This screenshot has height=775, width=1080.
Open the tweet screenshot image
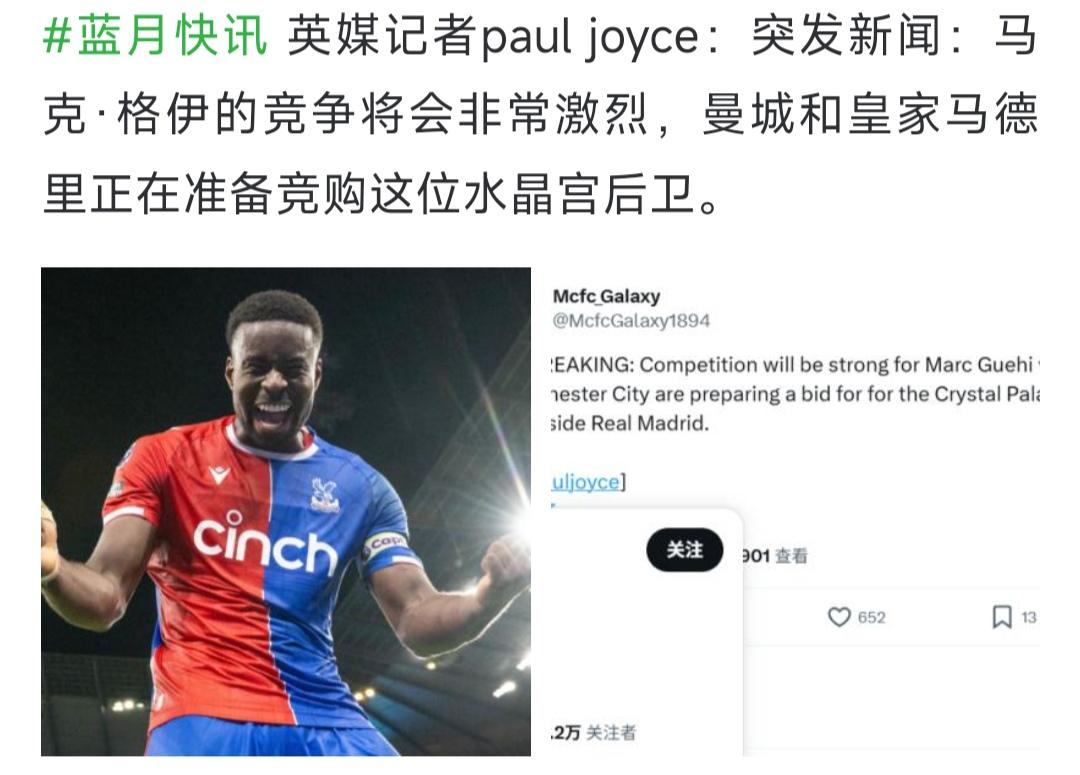point(795,512)
